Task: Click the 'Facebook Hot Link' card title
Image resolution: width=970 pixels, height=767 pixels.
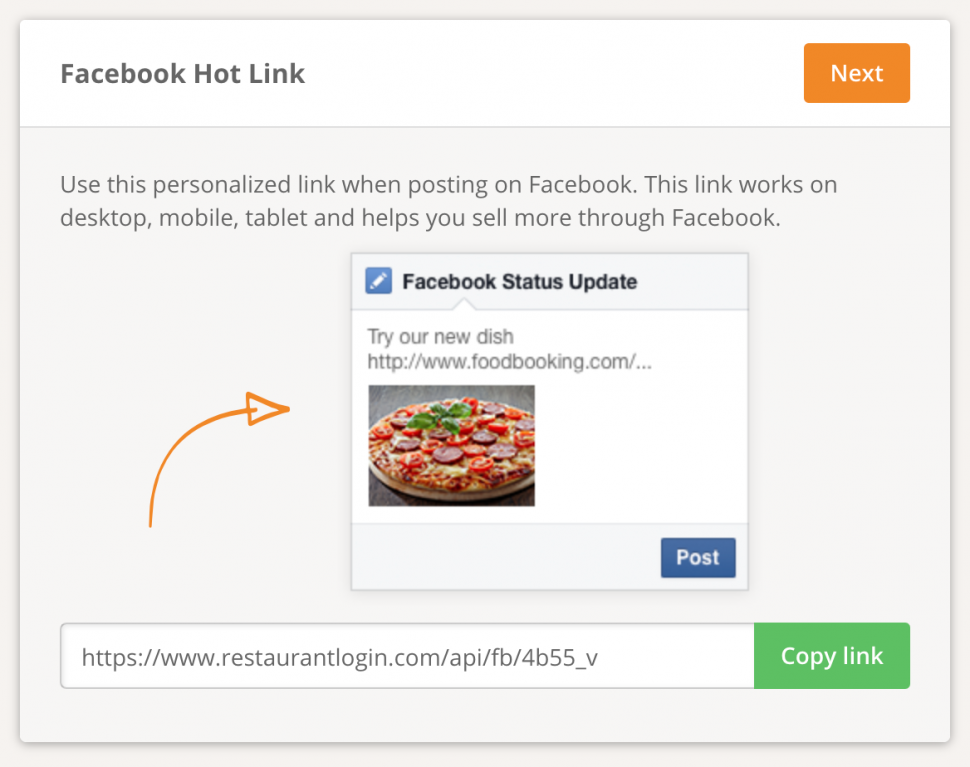Action: point(182,73)
